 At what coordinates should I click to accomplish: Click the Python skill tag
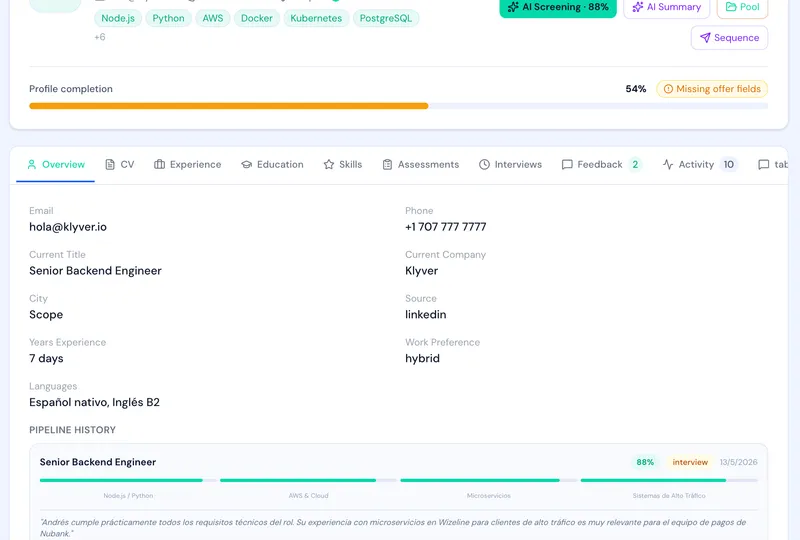tap(168, 18)
